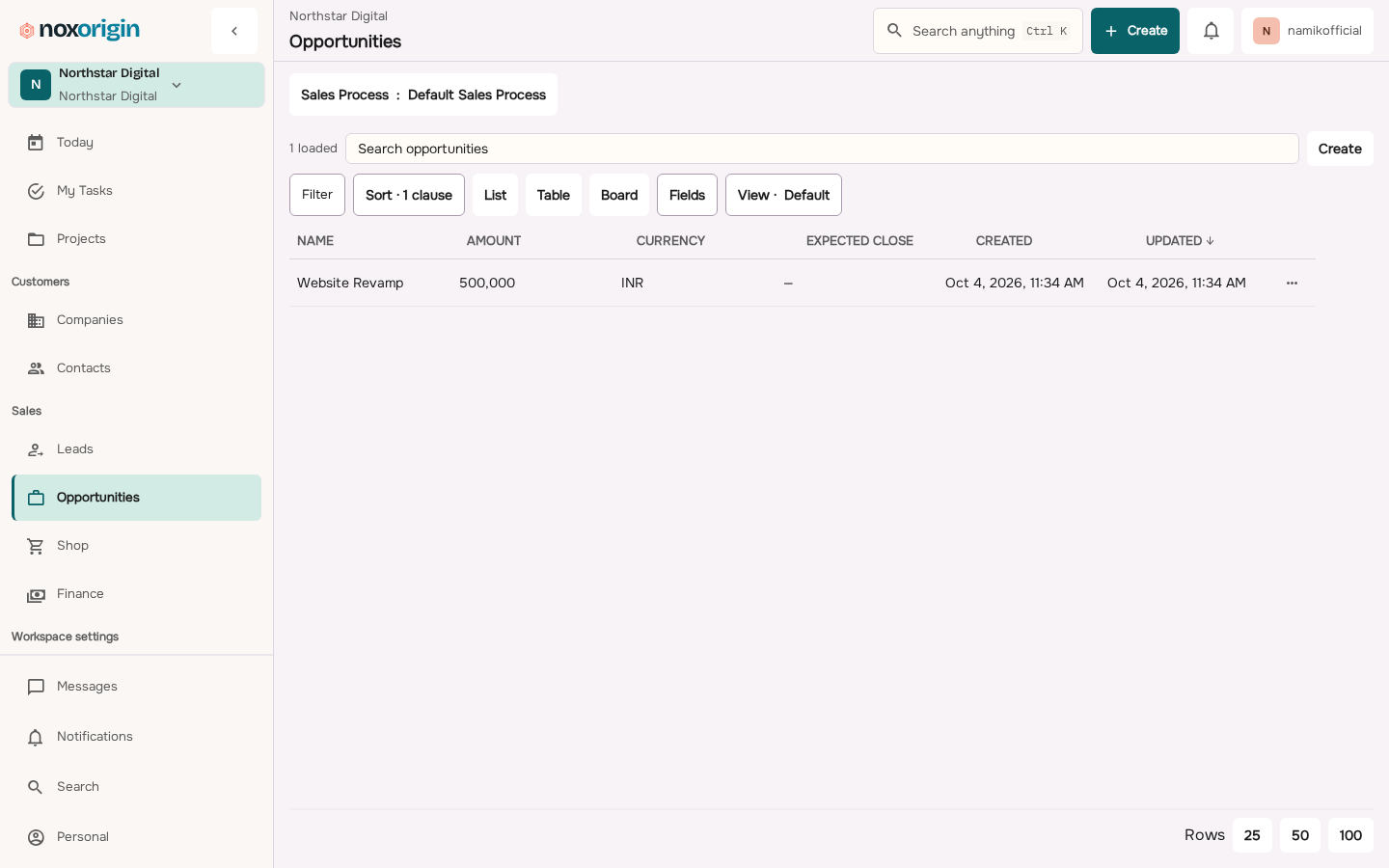Click the sidebar Search magnifier icon
The image size is (1389, 868).
click(36, 787)
